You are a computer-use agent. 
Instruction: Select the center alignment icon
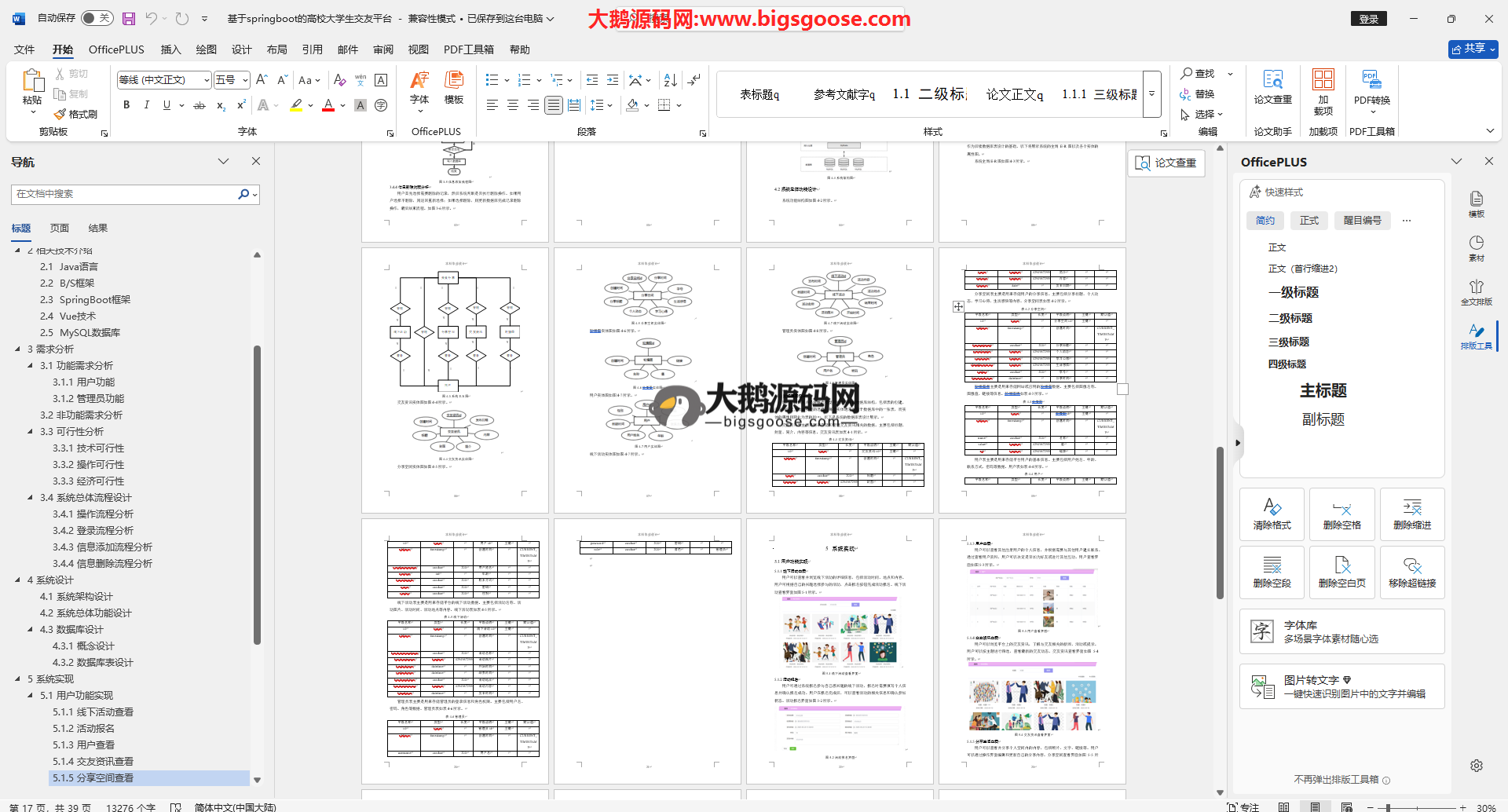(x=513, y=105)
